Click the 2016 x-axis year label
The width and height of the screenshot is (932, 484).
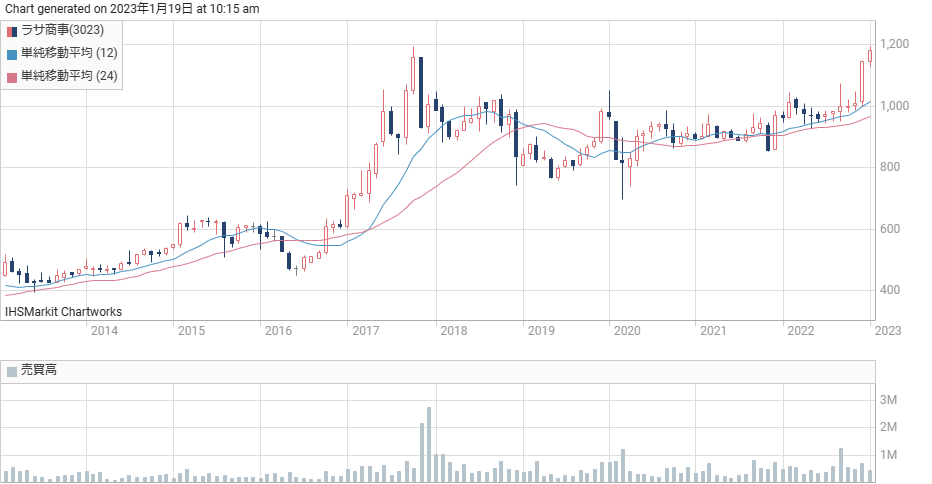pyautogui.click(x=278, y=331)
